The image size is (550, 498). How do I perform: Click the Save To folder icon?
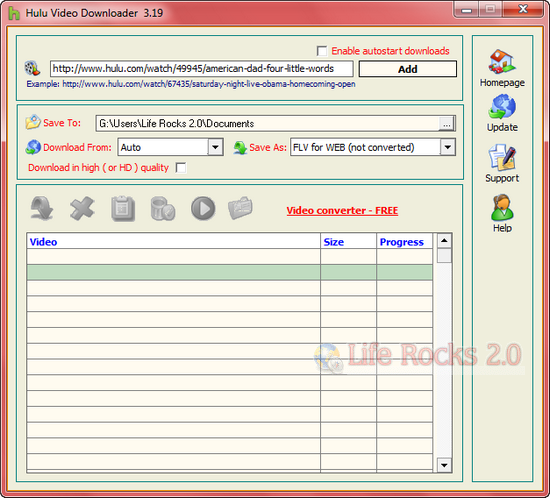click(x=33, y=122)
